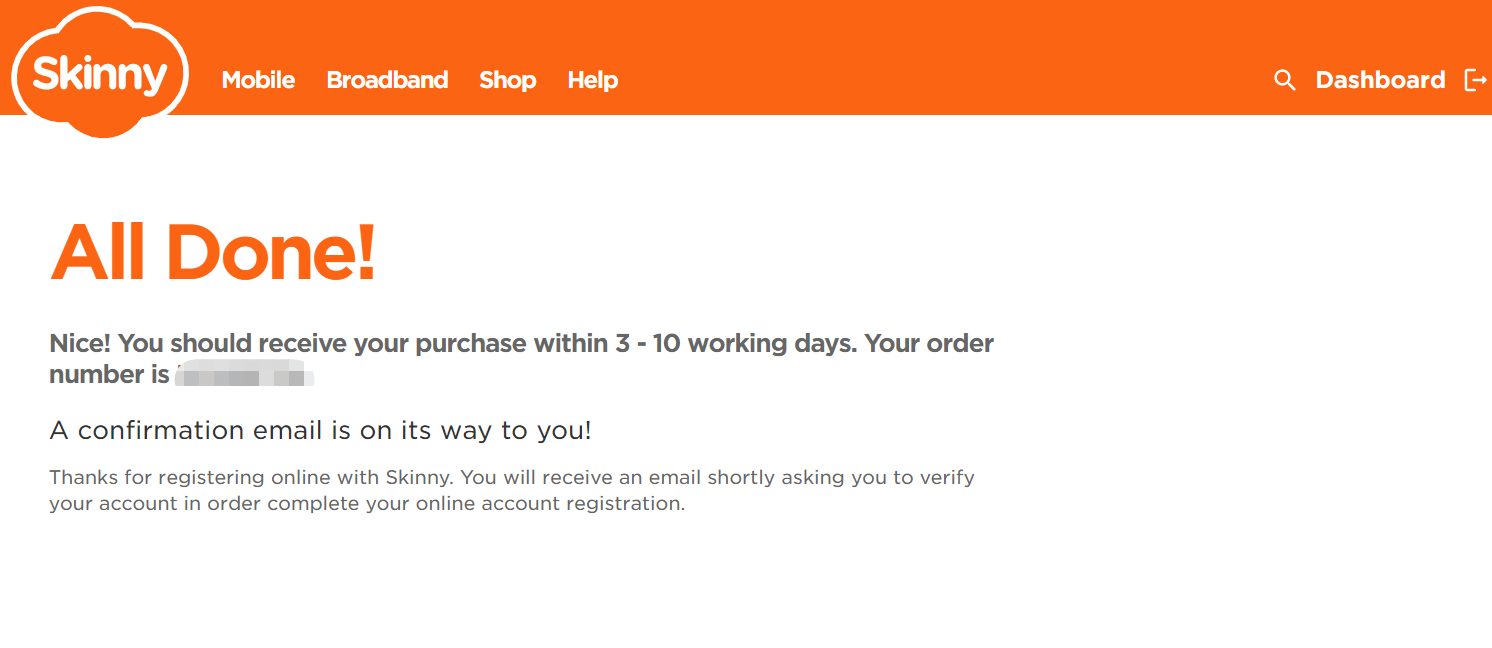Screen dimensions: 1492x648
Task: Click the Thanks for registering paragraph
Action: point(512,490)
